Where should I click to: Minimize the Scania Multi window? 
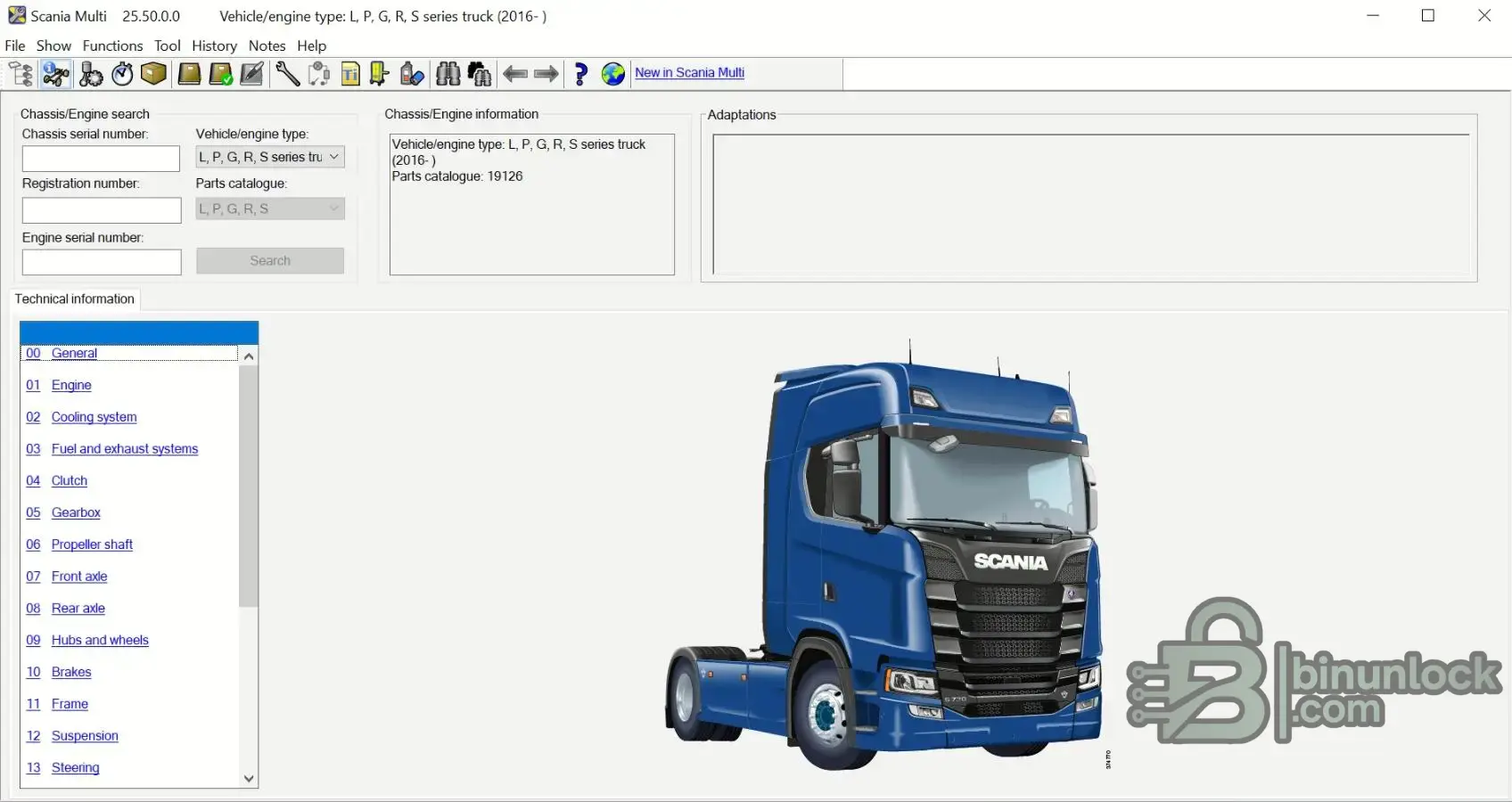[1373, 16]
